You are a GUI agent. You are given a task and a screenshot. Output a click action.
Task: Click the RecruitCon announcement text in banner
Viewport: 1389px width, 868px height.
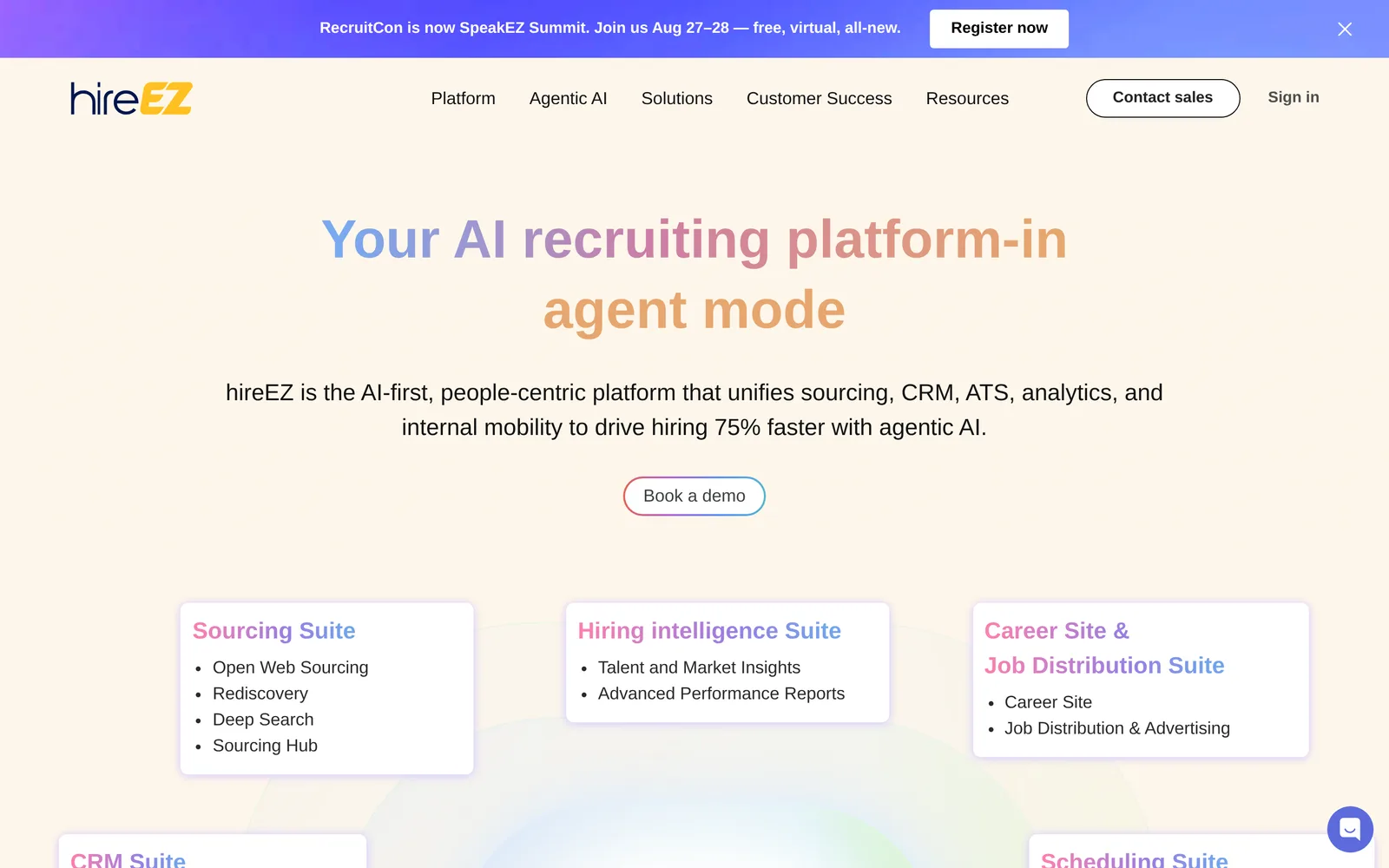(x=610, y=28)
